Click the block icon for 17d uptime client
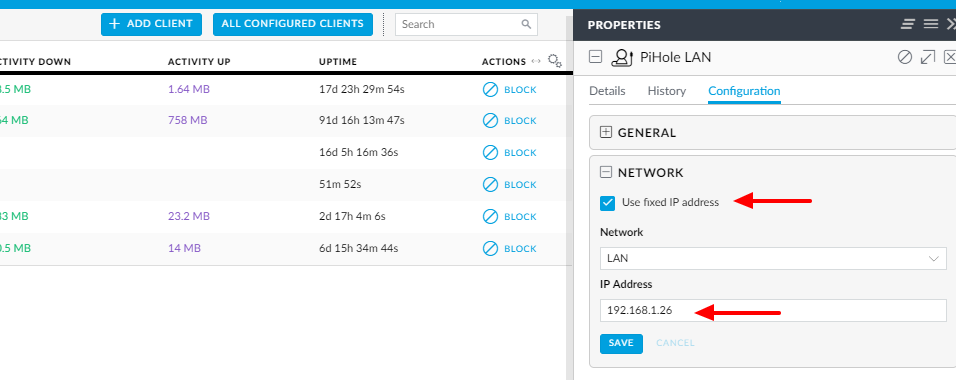The image size is (956, 380). click(490, 90)
